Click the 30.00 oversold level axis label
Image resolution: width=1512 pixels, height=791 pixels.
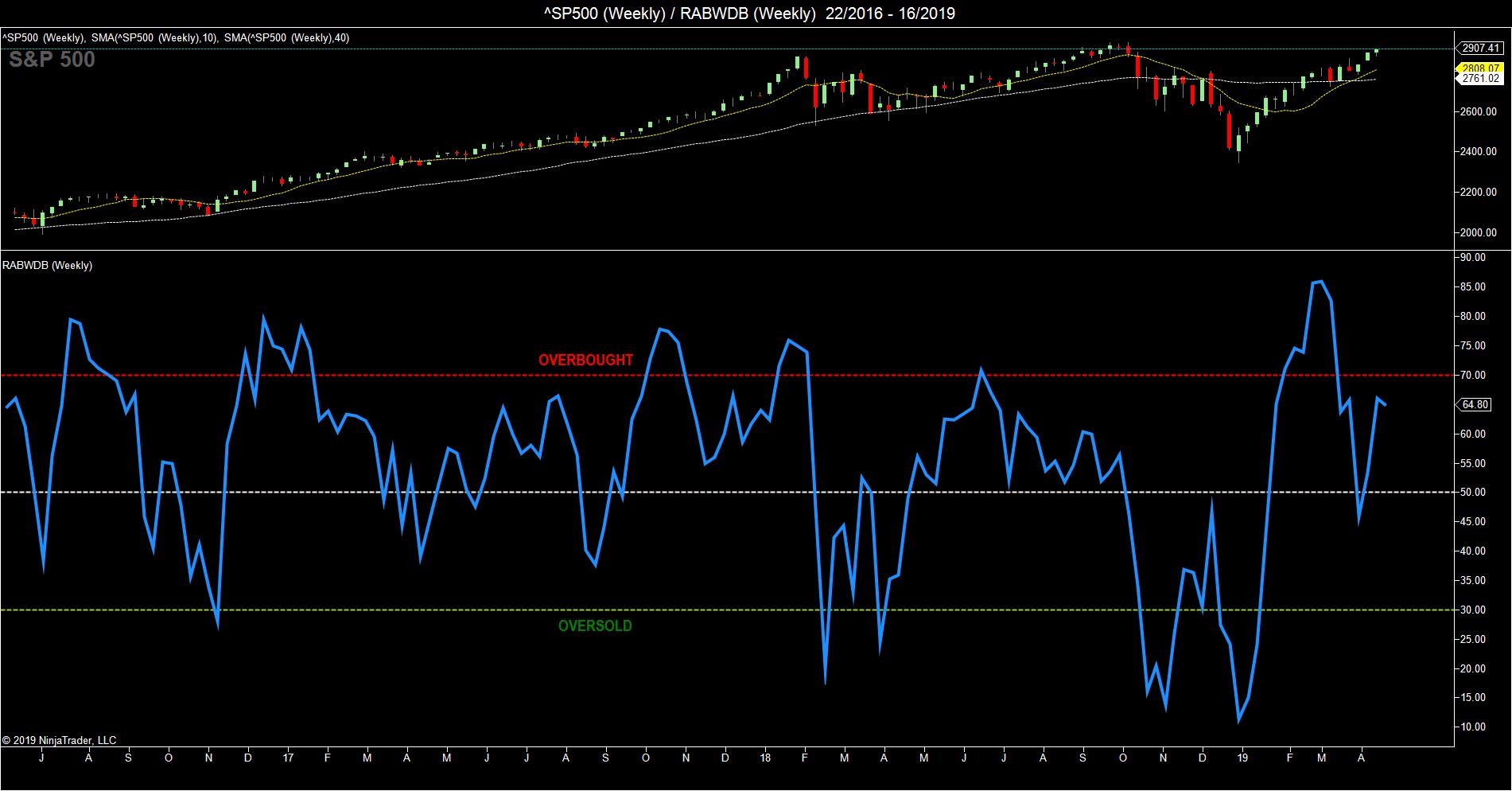tap(1474, 610)
